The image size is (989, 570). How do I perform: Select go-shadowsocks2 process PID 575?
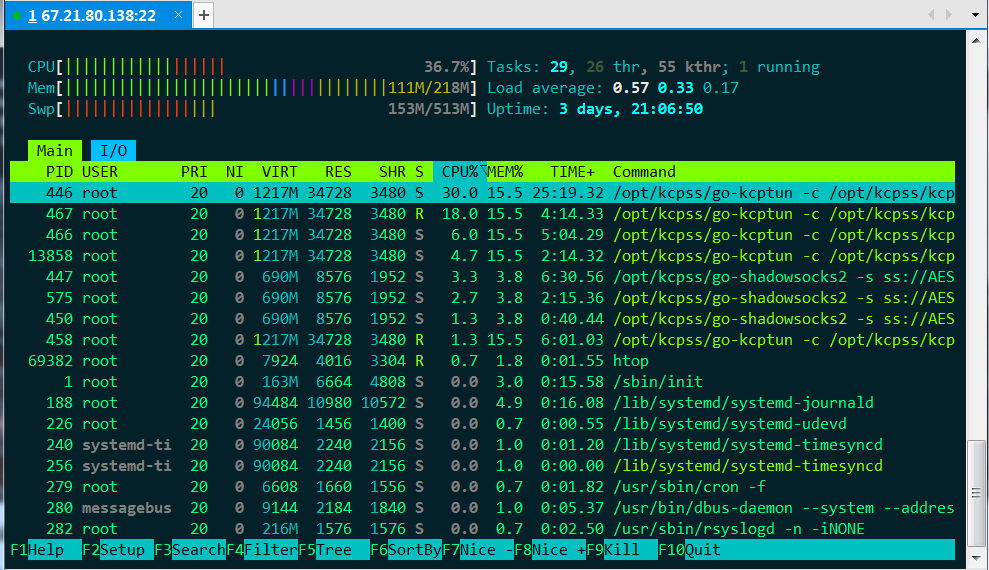483,298
